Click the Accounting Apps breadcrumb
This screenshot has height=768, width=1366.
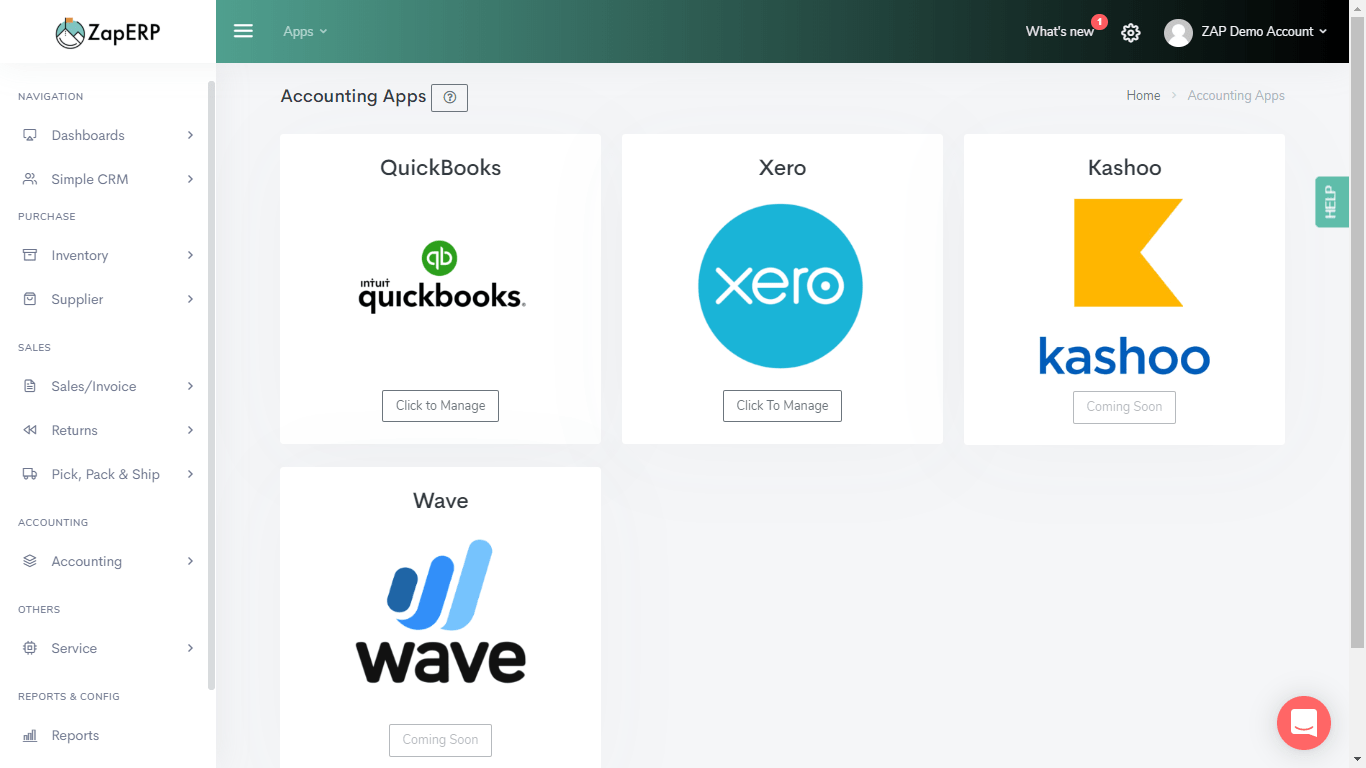(1236, 96)
